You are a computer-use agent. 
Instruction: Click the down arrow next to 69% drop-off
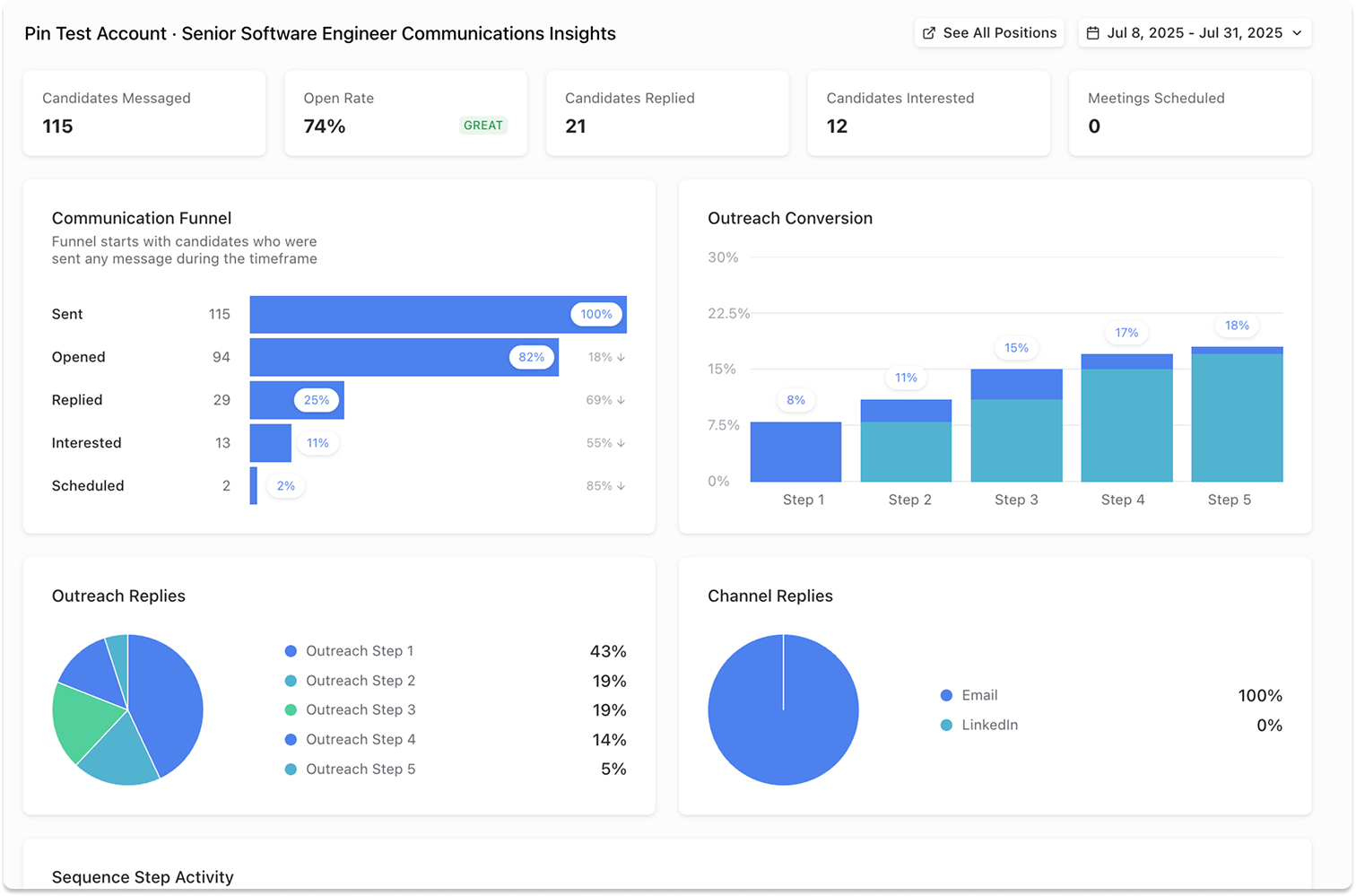pyautogui.click(x=621, y=400)
